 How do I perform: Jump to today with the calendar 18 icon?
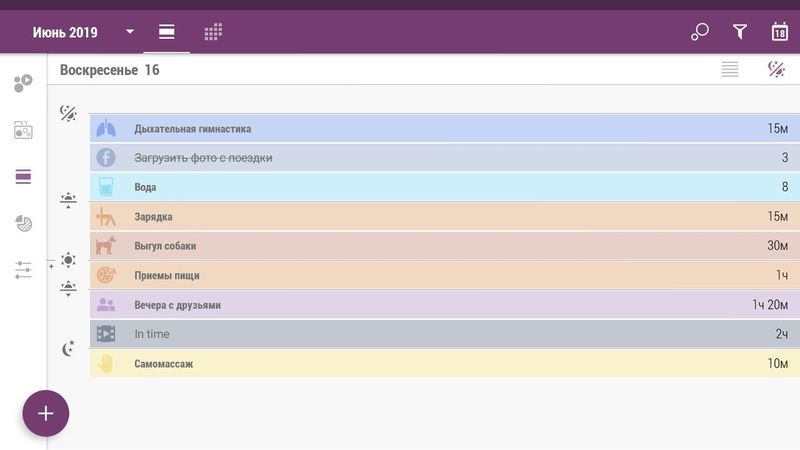[780, 32]
